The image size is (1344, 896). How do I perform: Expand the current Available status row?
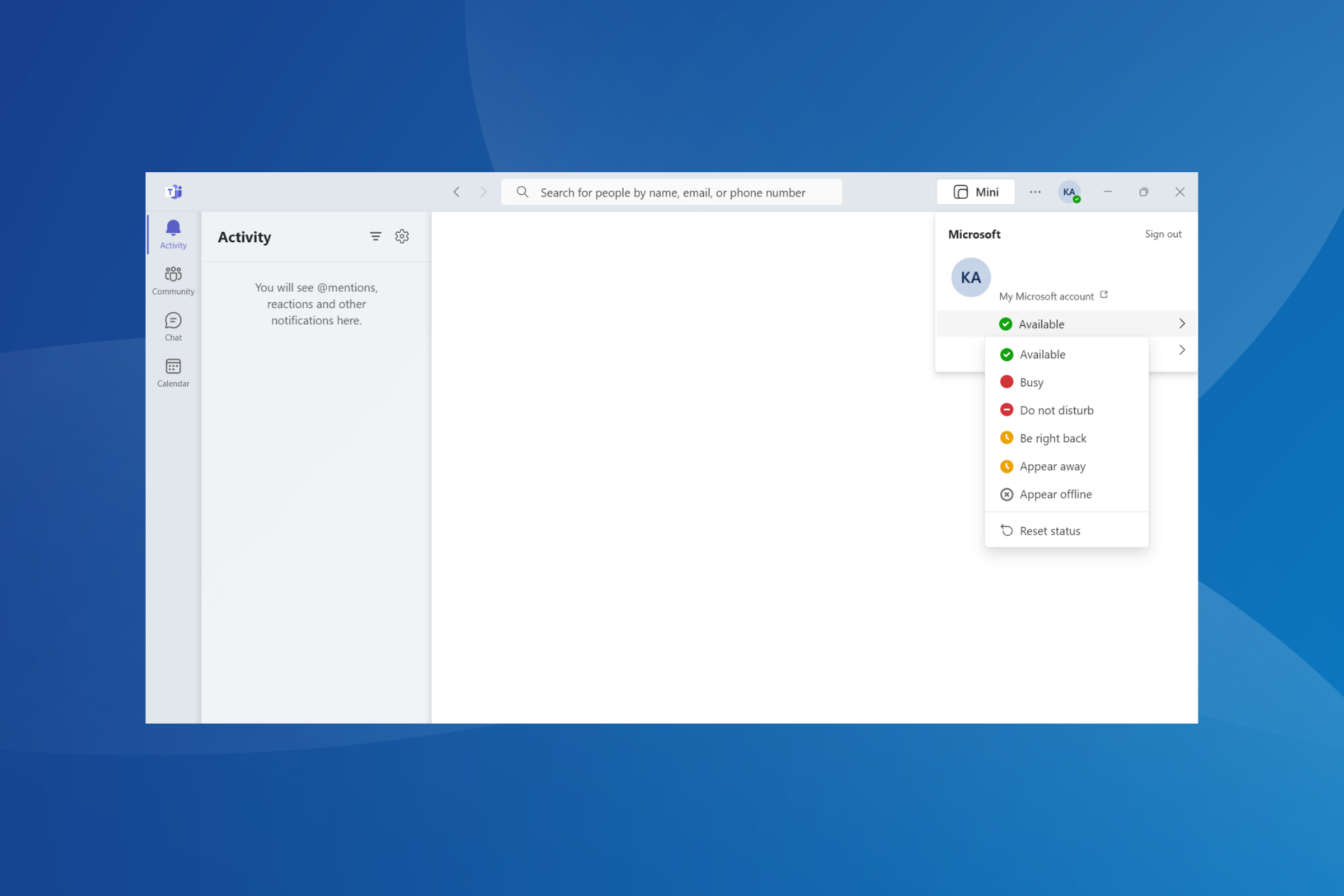1066,323
